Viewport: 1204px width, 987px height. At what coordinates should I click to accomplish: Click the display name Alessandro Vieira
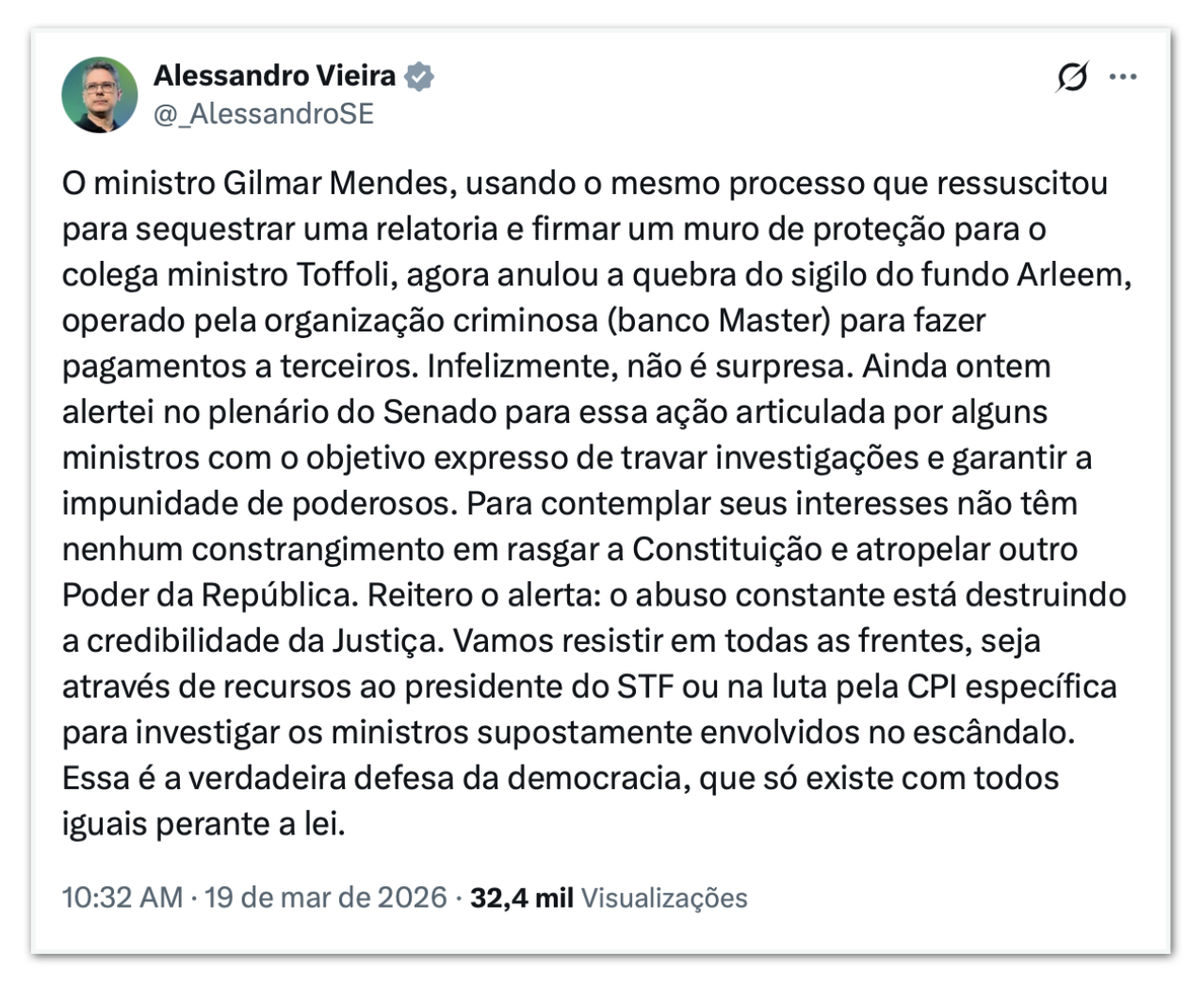coord(274,75)
